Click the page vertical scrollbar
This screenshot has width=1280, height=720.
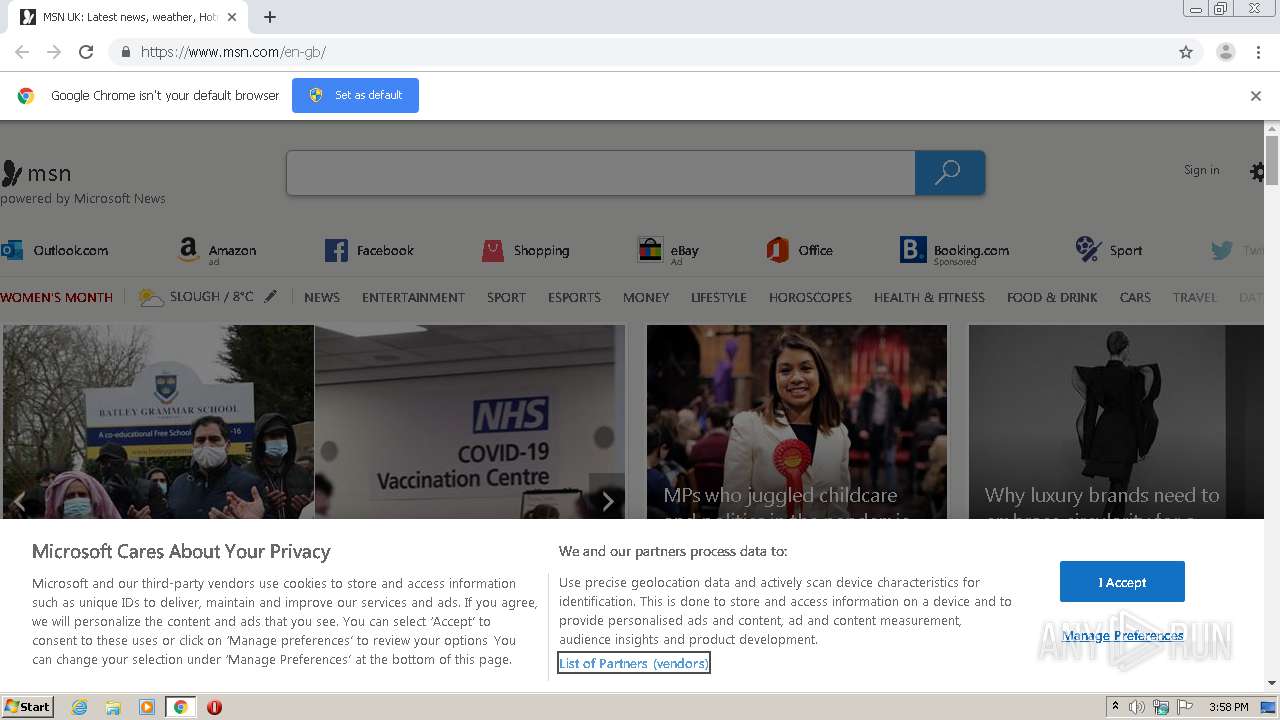pyautogui.click(x=1272, y=160)
